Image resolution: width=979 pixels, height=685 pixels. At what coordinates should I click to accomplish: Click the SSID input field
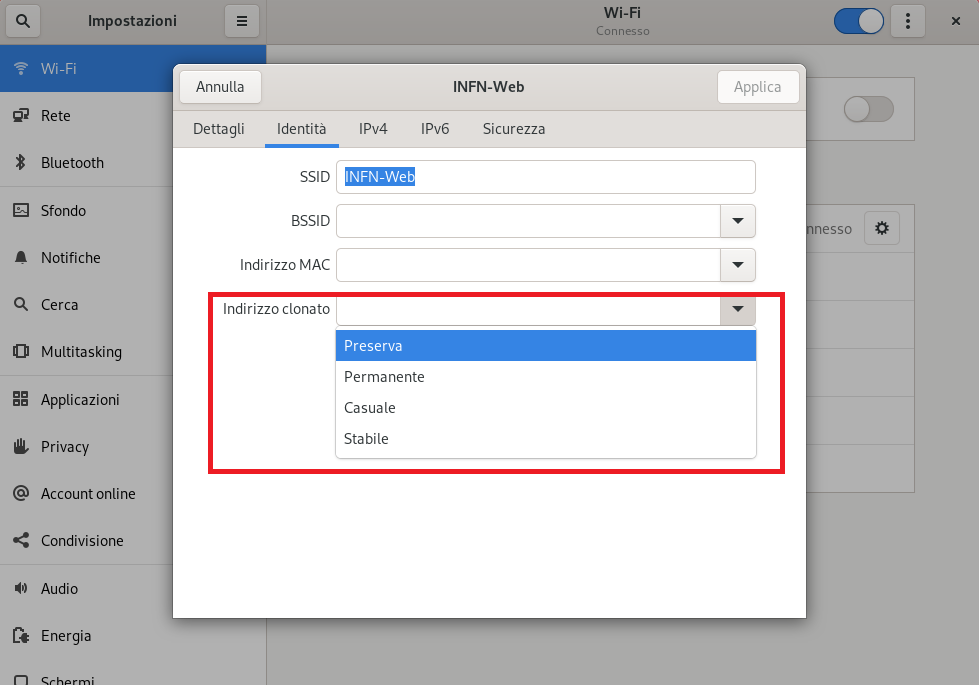tap(546, 177)
